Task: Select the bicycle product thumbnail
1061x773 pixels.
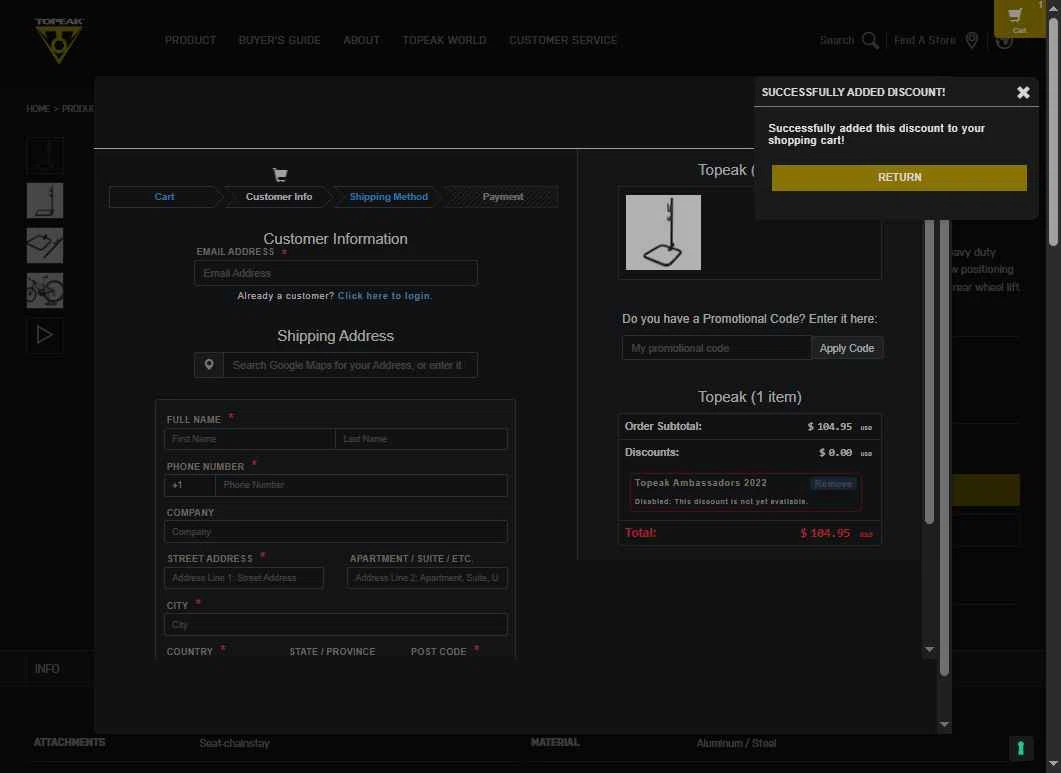Action: tap(45, 290)
